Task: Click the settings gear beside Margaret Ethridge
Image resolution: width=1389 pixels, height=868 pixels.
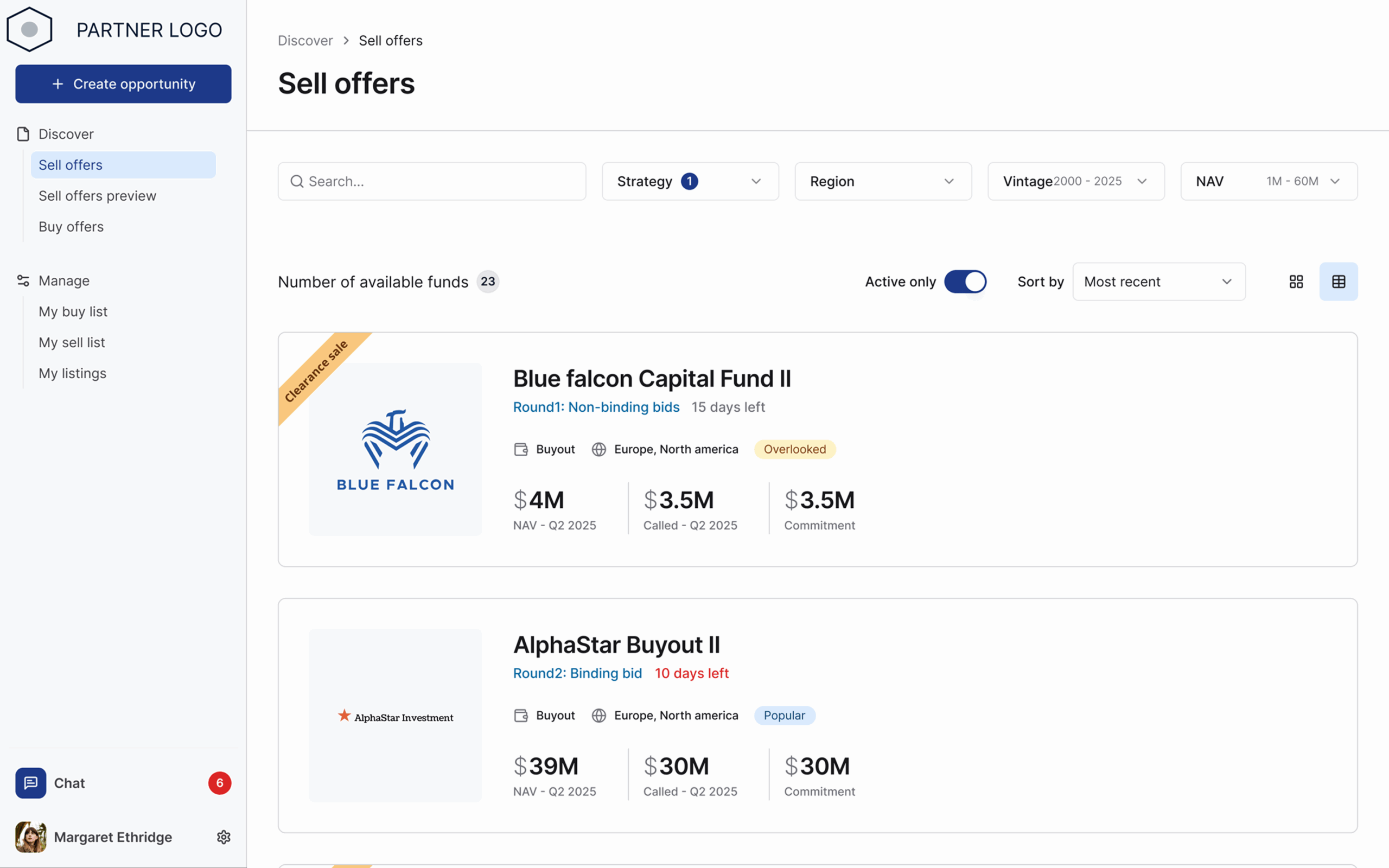Action: (x=224, y=837)
